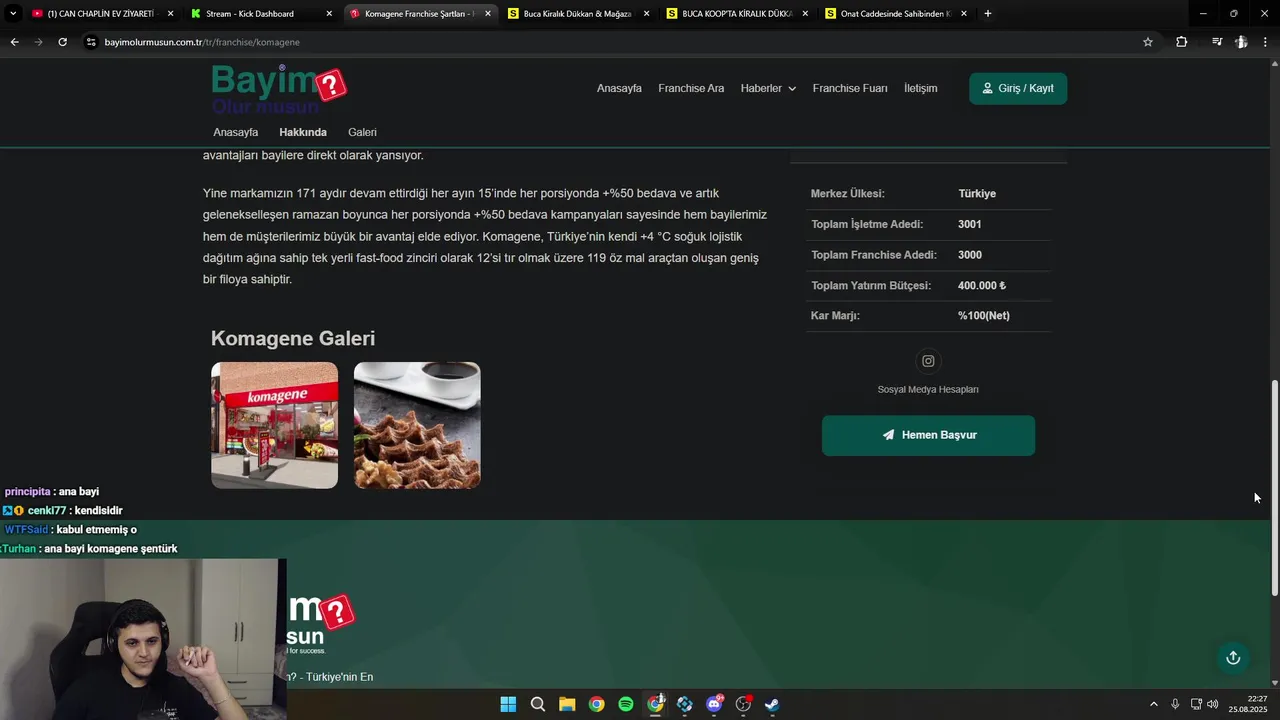Click the Komagene Galeri heading
The width and height of the screenshot is (1280, 720).
coord(293,338)
